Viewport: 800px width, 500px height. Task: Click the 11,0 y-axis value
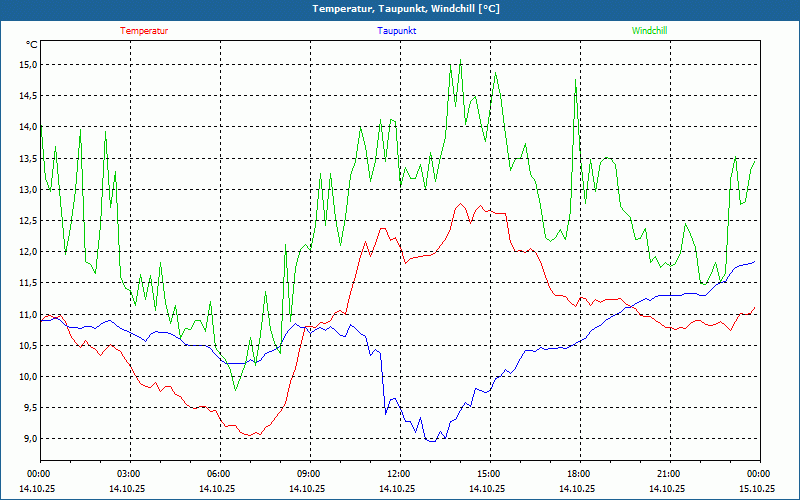click(27, 314)
